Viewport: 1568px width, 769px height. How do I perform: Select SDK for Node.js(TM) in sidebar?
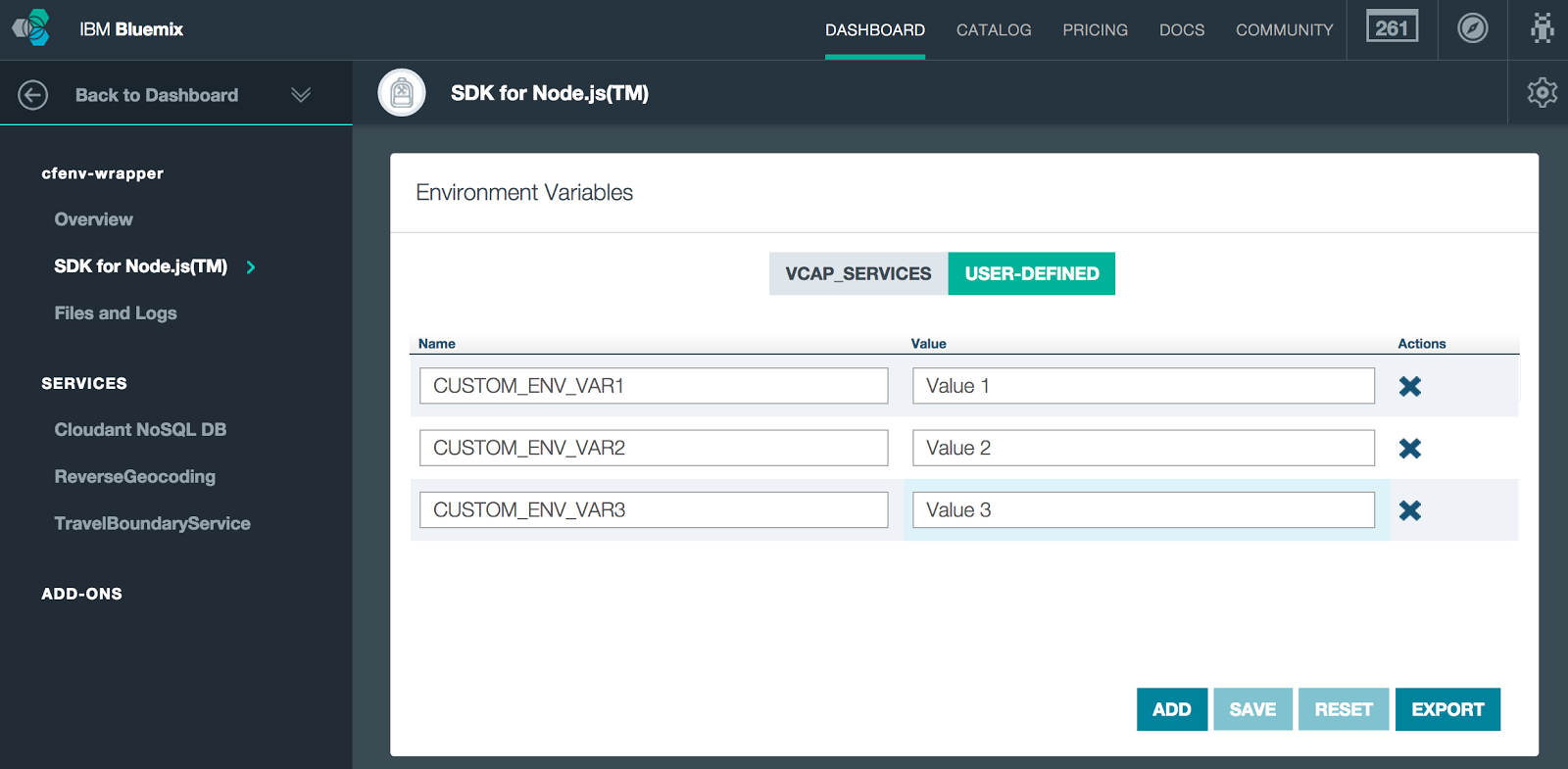pyautogui.click(x=140, y=266)
